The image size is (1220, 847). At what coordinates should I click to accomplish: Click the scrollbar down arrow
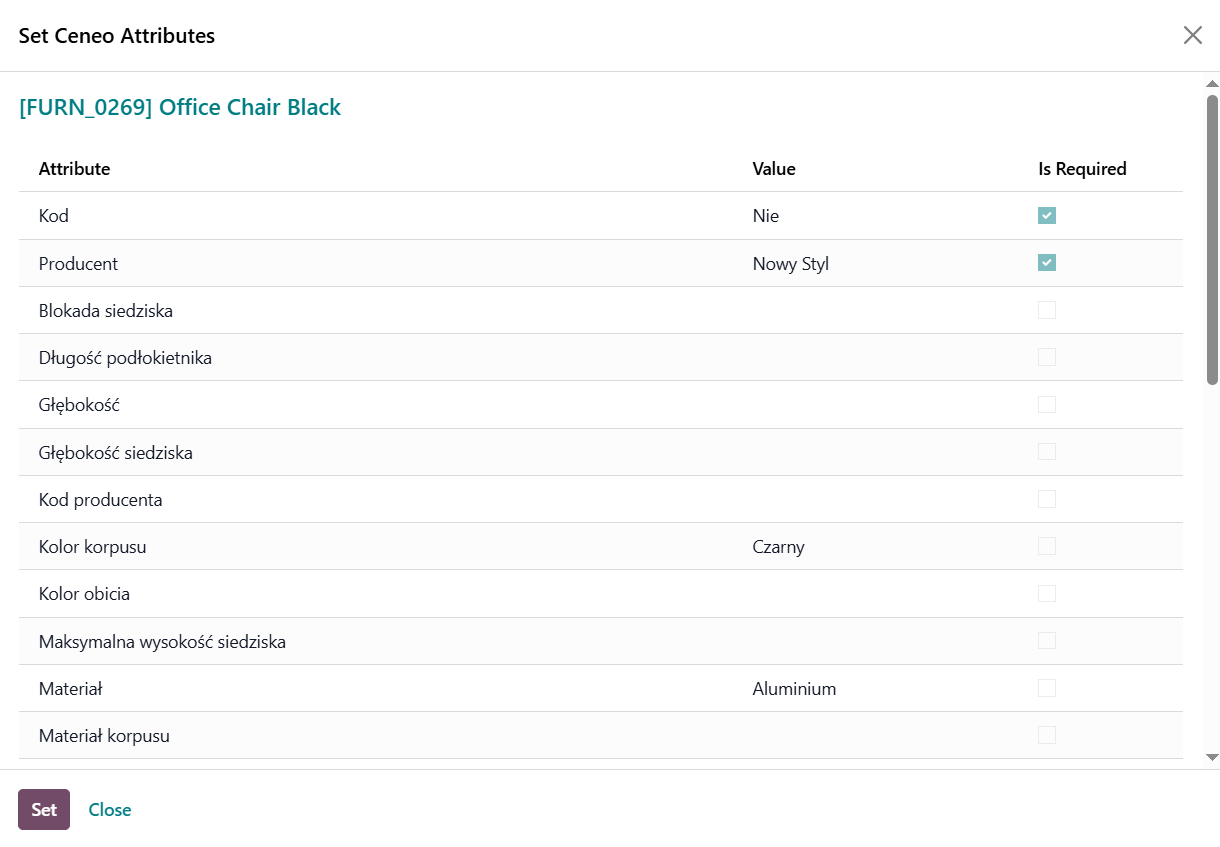1213,758
